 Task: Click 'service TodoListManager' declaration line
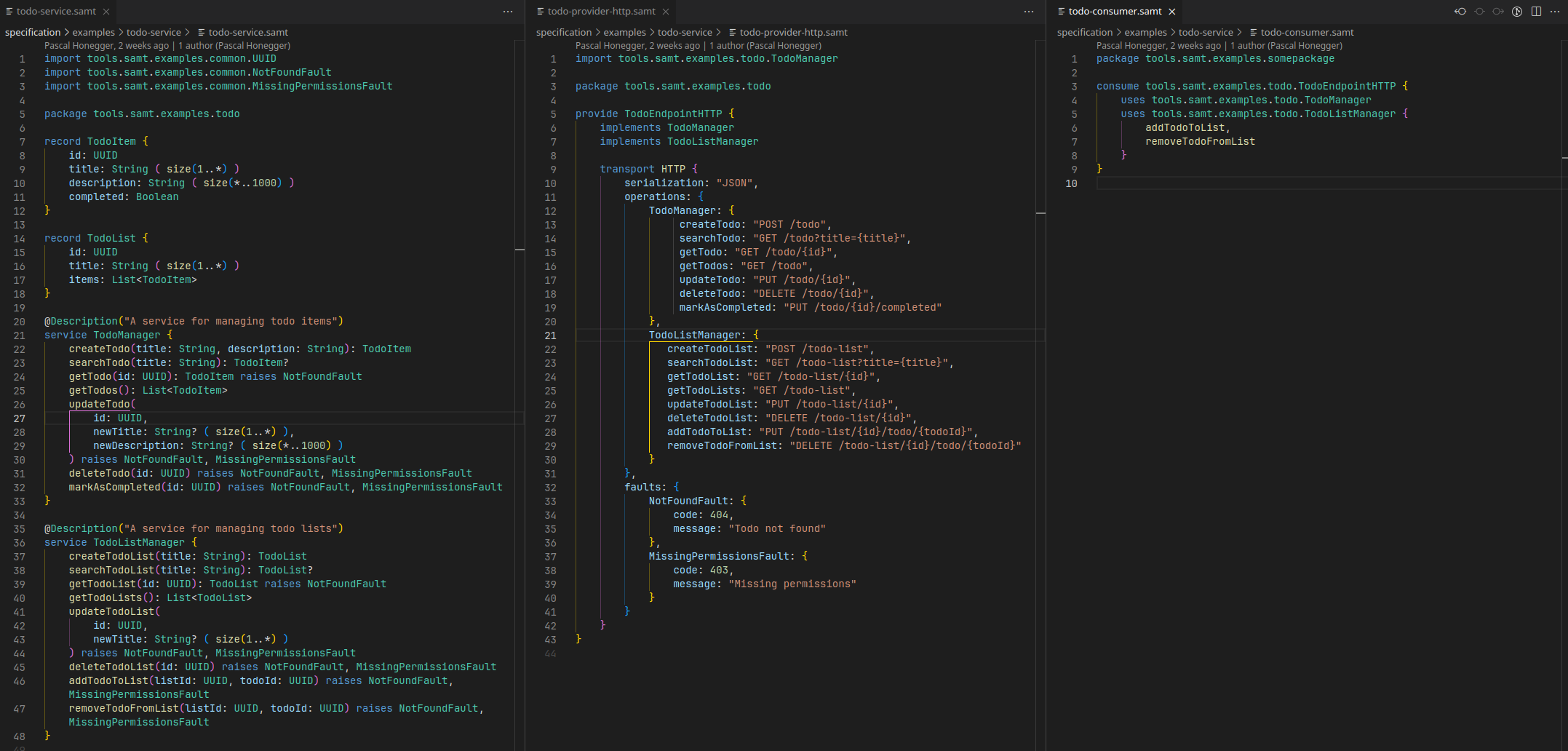coord(121,543)
